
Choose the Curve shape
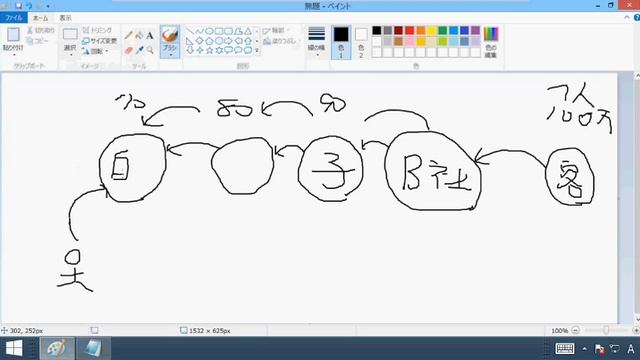coord(199,31)
